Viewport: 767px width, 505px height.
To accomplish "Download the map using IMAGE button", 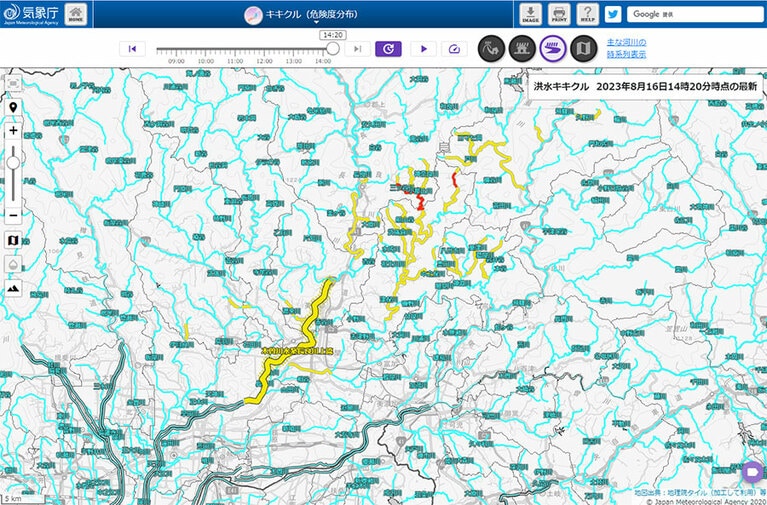I will click(530, 14).
